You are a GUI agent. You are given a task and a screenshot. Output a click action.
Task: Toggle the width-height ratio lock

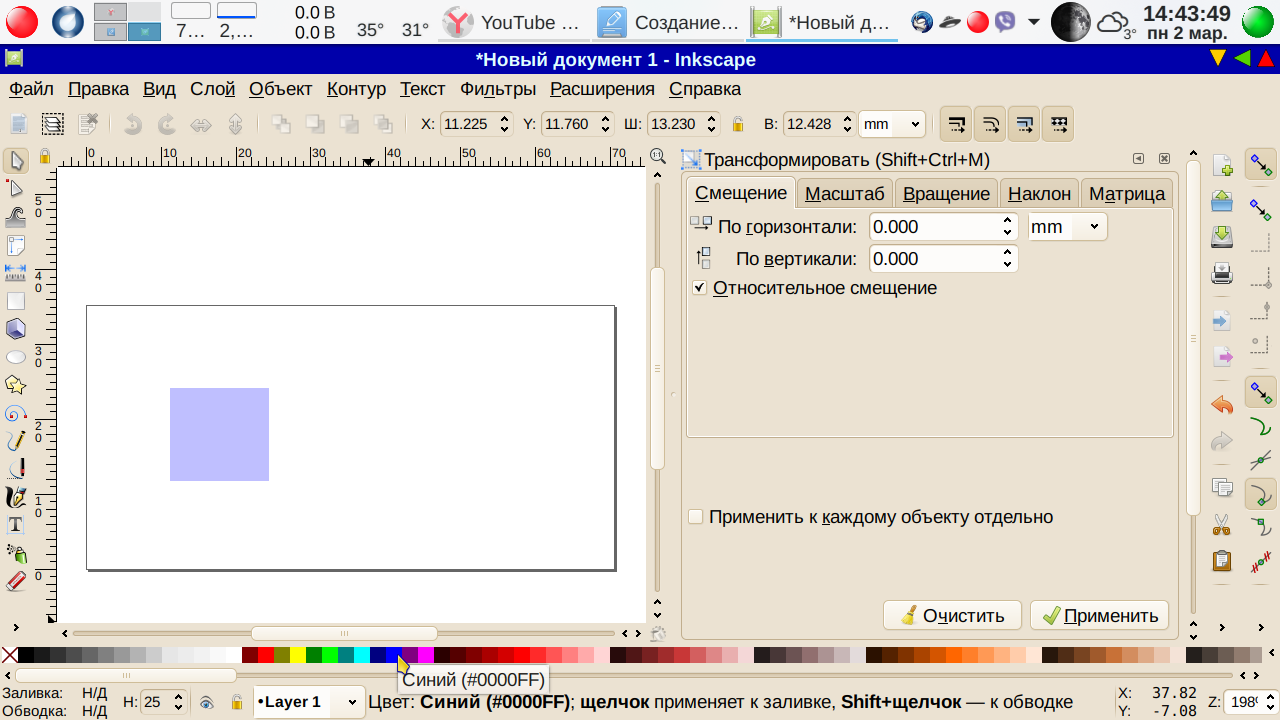click(738, 124)
